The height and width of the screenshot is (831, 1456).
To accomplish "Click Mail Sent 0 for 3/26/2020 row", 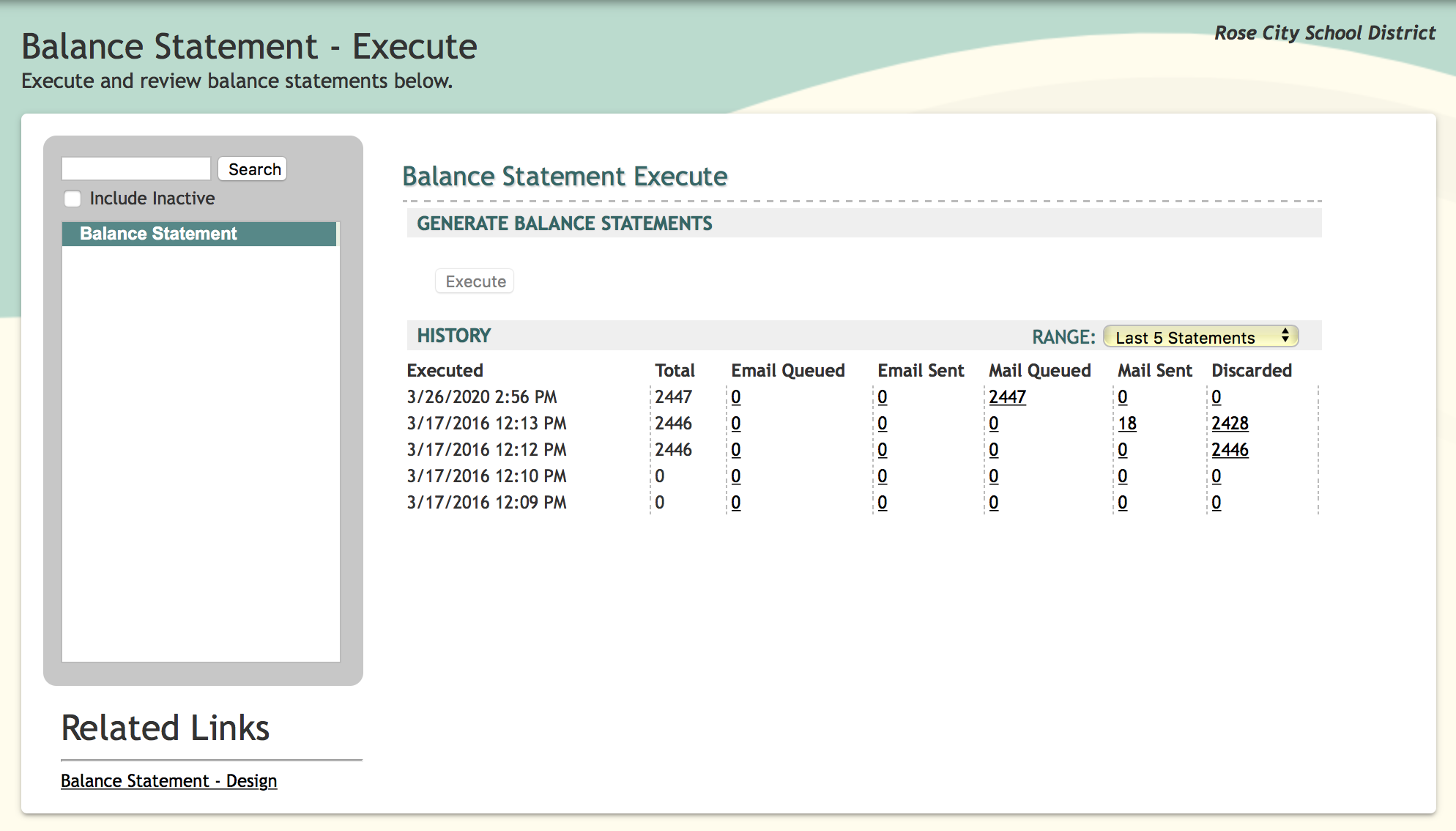I will pos(1123,397).
